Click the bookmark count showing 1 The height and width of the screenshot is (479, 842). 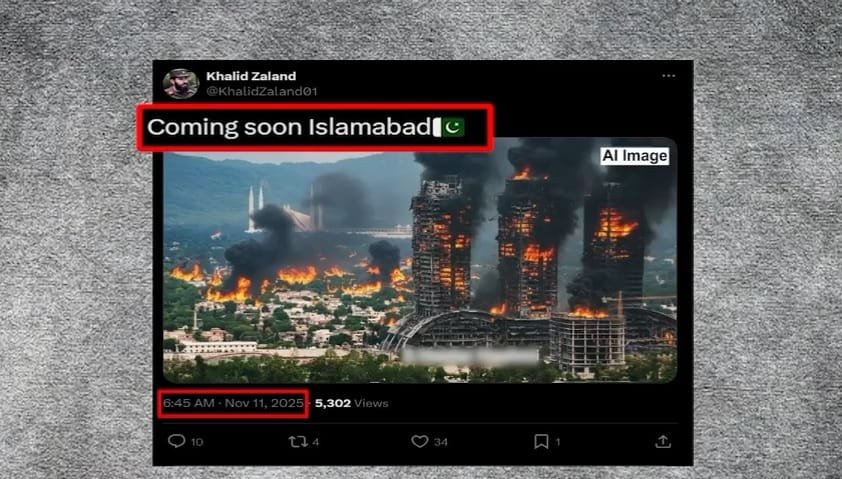pyautogui.click(x=558, y=442)
